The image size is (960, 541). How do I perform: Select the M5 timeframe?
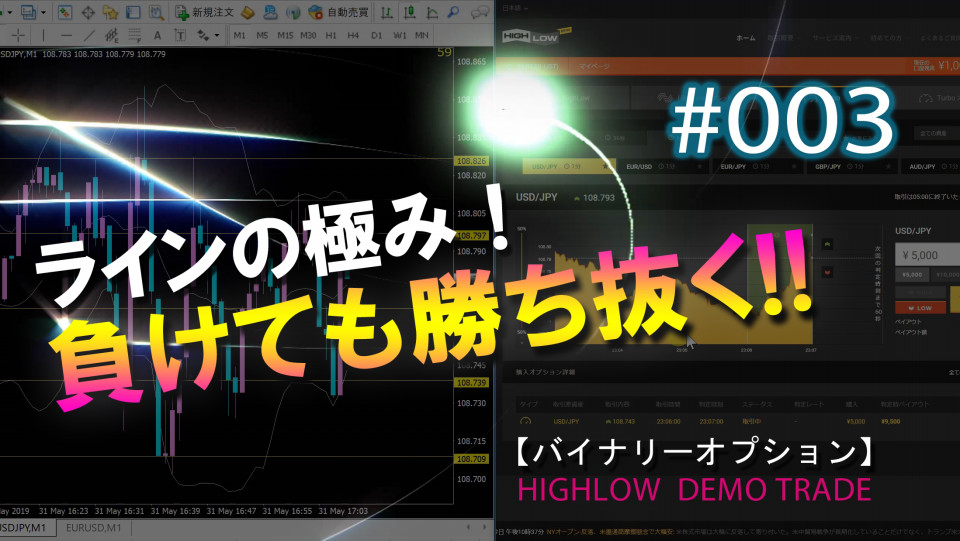pyautogui.click(x=262, y=35)
